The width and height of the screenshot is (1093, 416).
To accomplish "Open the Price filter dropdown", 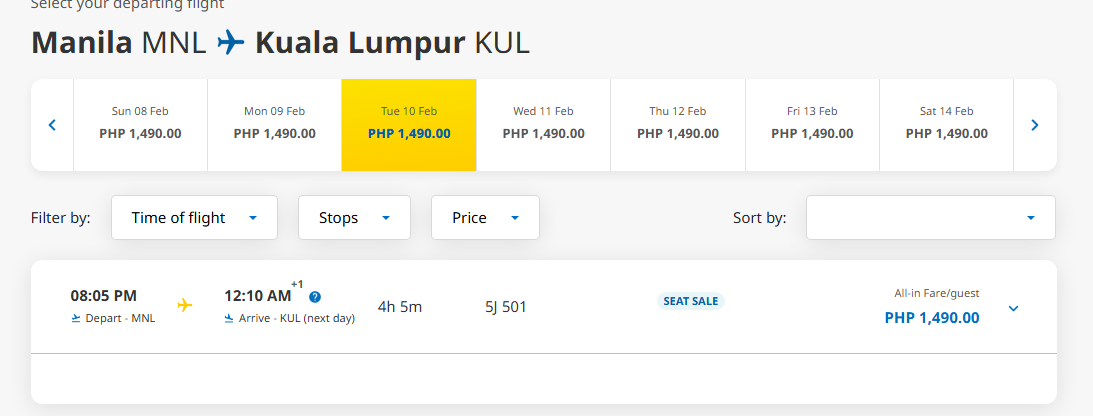I will [485, 217].
